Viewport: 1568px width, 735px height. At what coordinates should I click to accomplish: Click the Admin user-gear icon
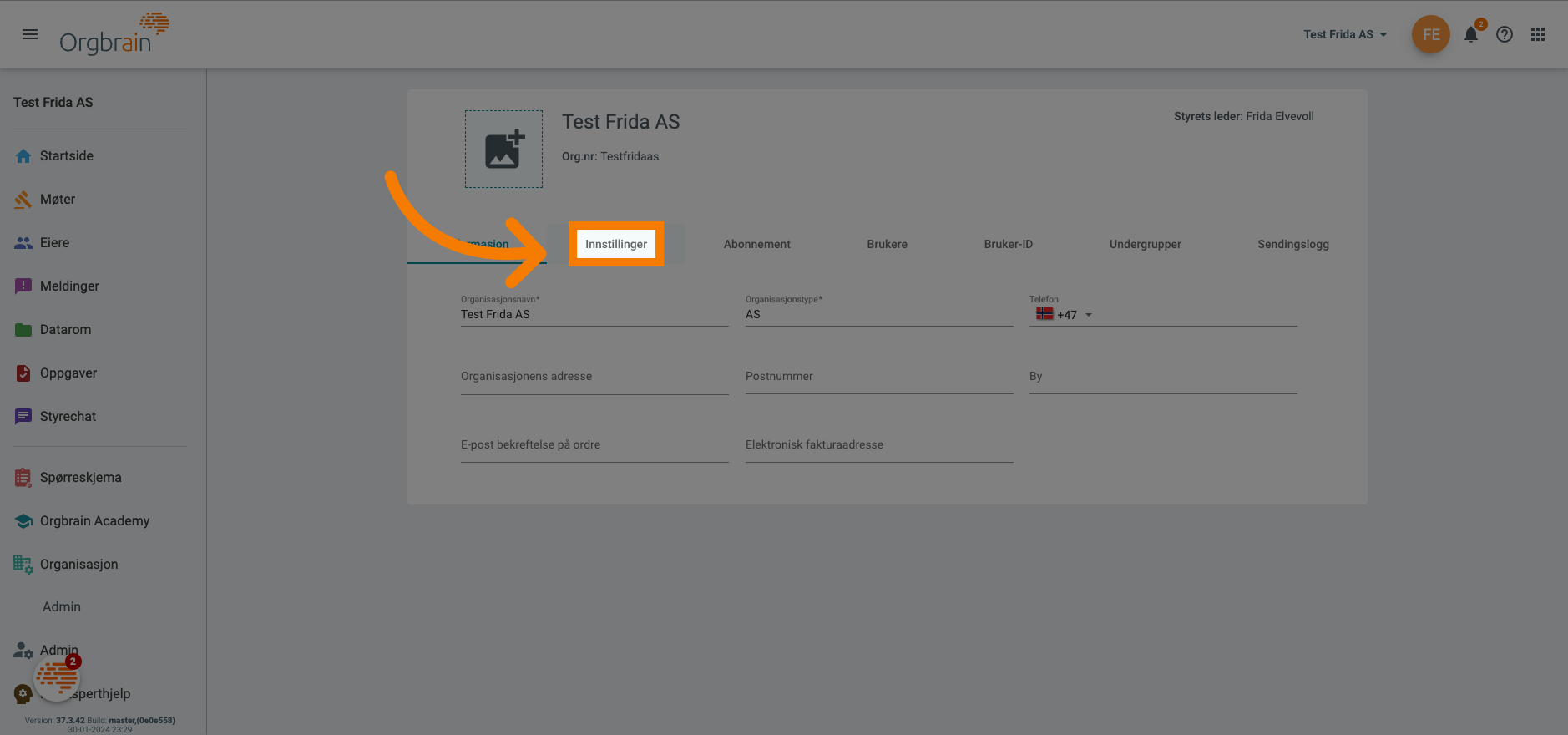pos(23,651)
